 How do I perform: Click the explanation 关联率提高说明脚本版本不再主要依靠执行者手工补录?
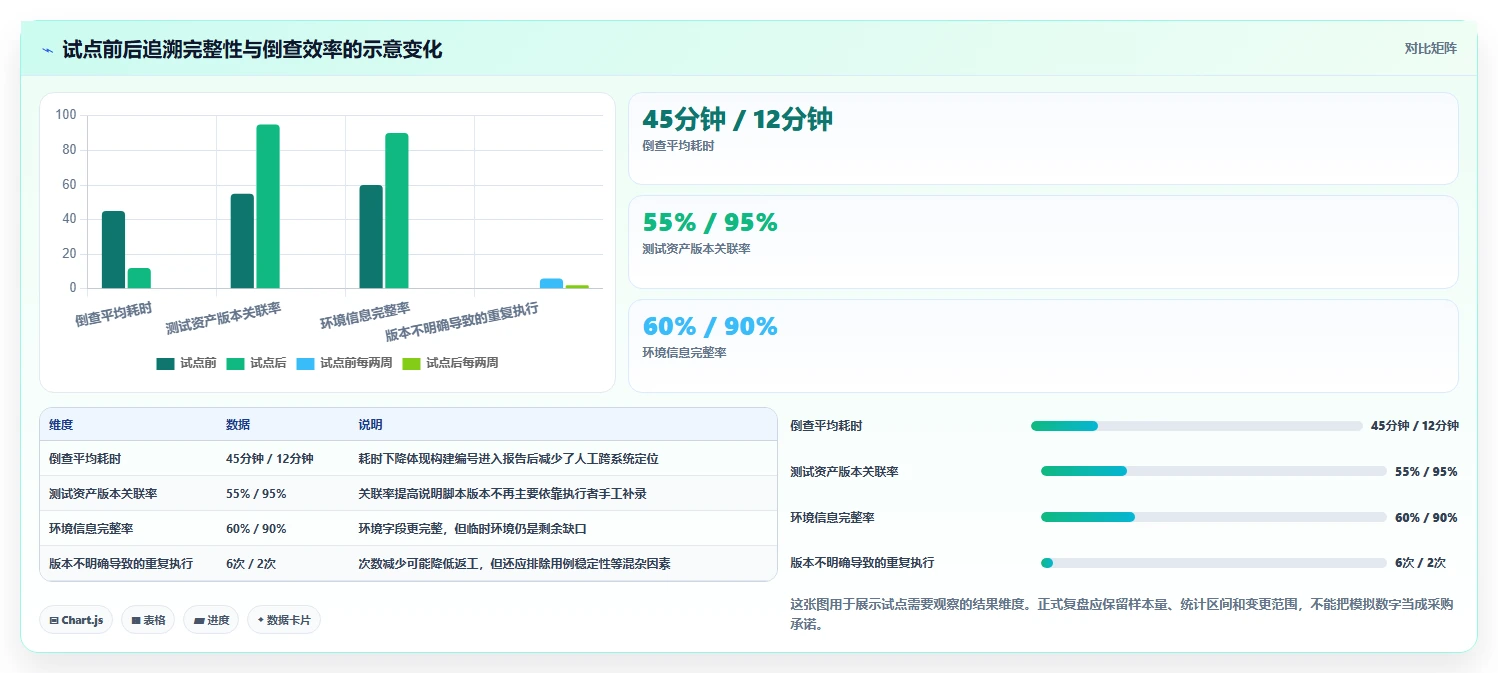[x=502, y=494]
